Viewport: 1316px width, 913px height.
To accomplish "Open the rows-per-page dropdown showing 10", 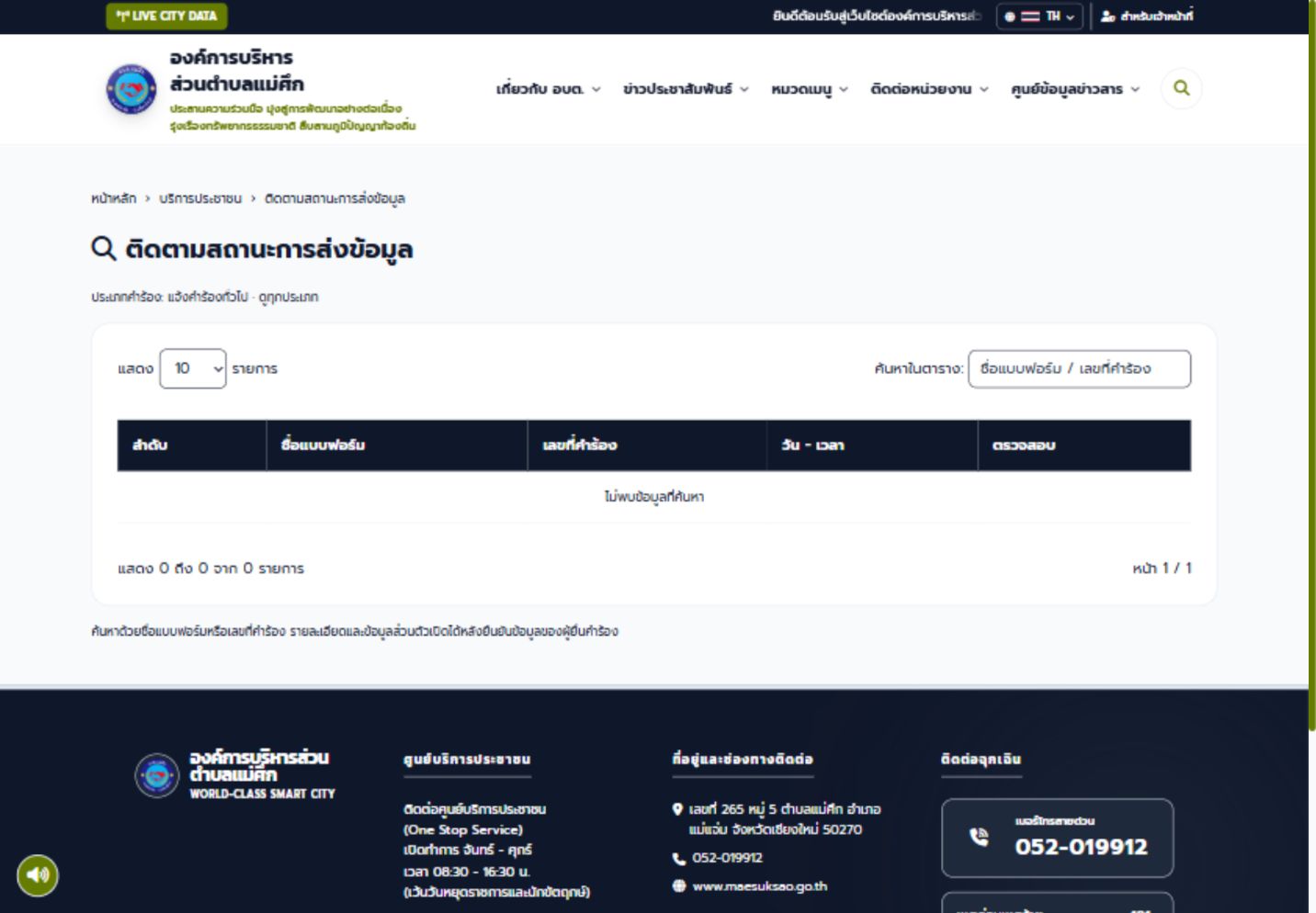I will point(193,368).
